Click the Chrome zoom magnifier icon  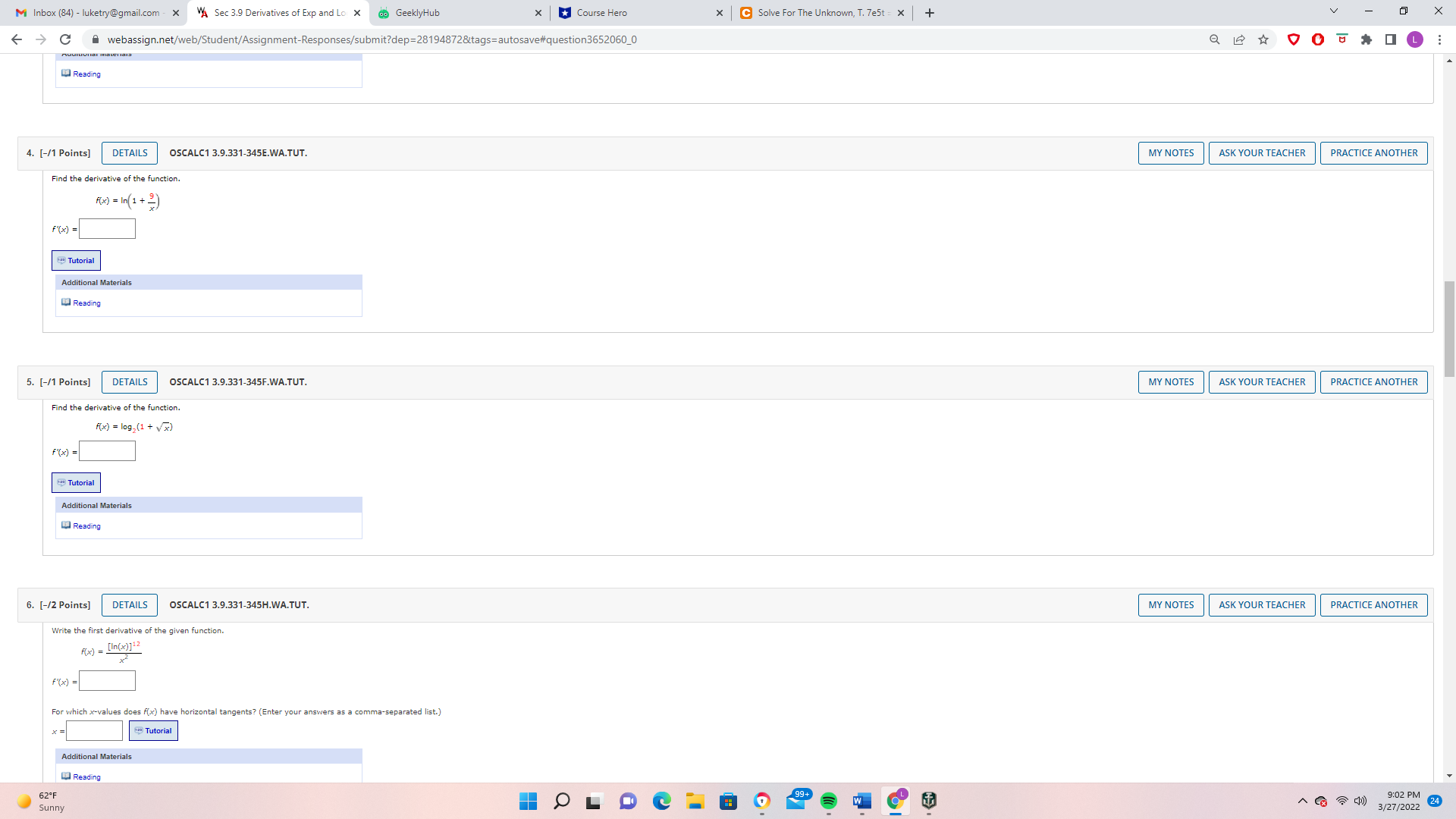[1215, 39]
